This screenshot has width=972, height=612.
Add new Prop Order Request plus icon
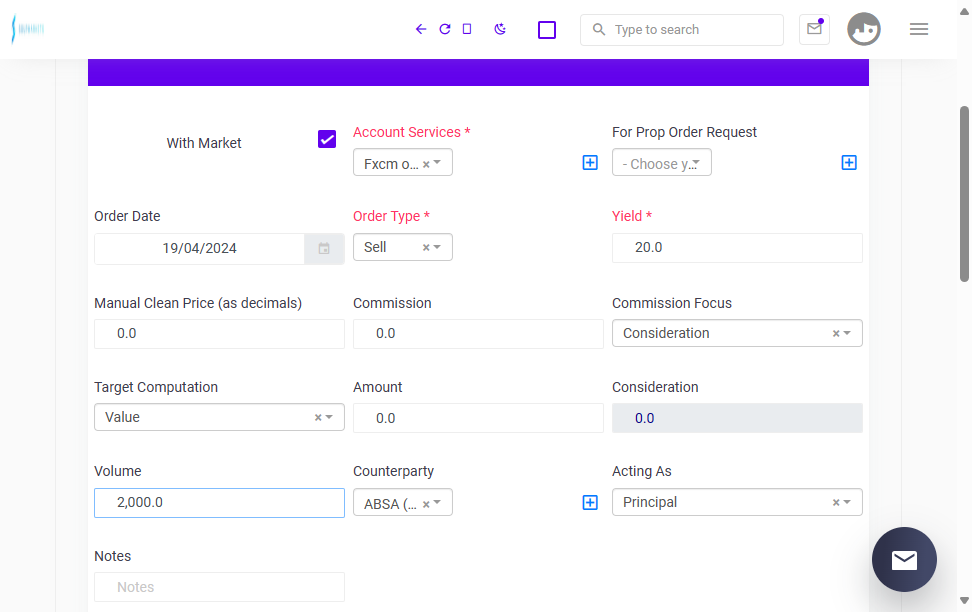click(849, 162)
